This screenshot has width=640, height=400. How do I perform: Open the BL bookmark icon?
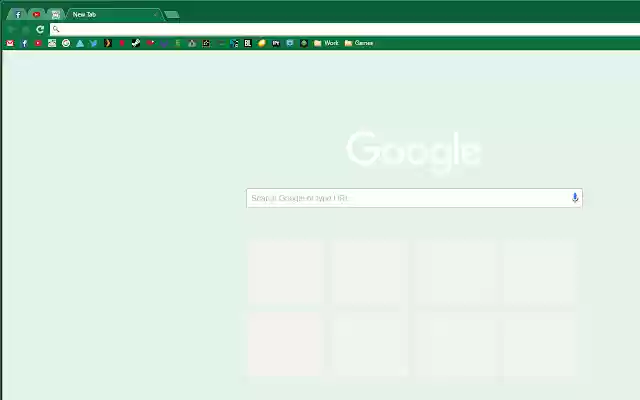248,43
